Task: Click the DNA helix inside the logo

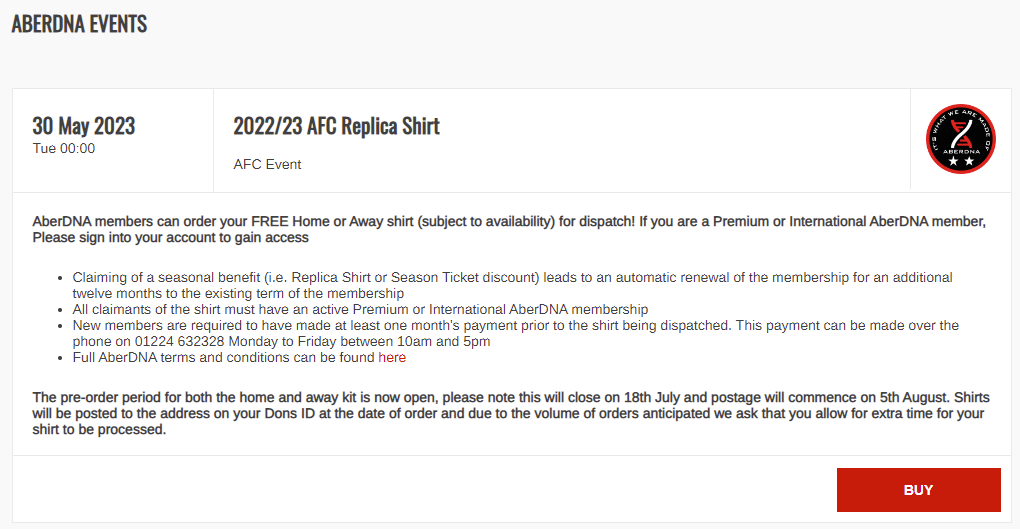Action: point(960,135)
